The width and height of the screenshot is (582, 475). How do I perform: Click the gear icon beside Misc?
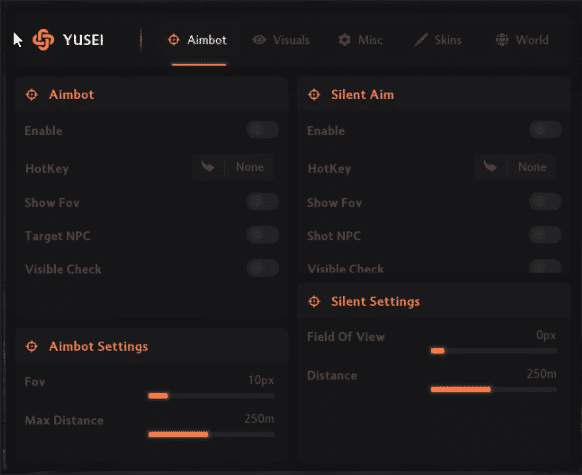[x=345, y=40]
